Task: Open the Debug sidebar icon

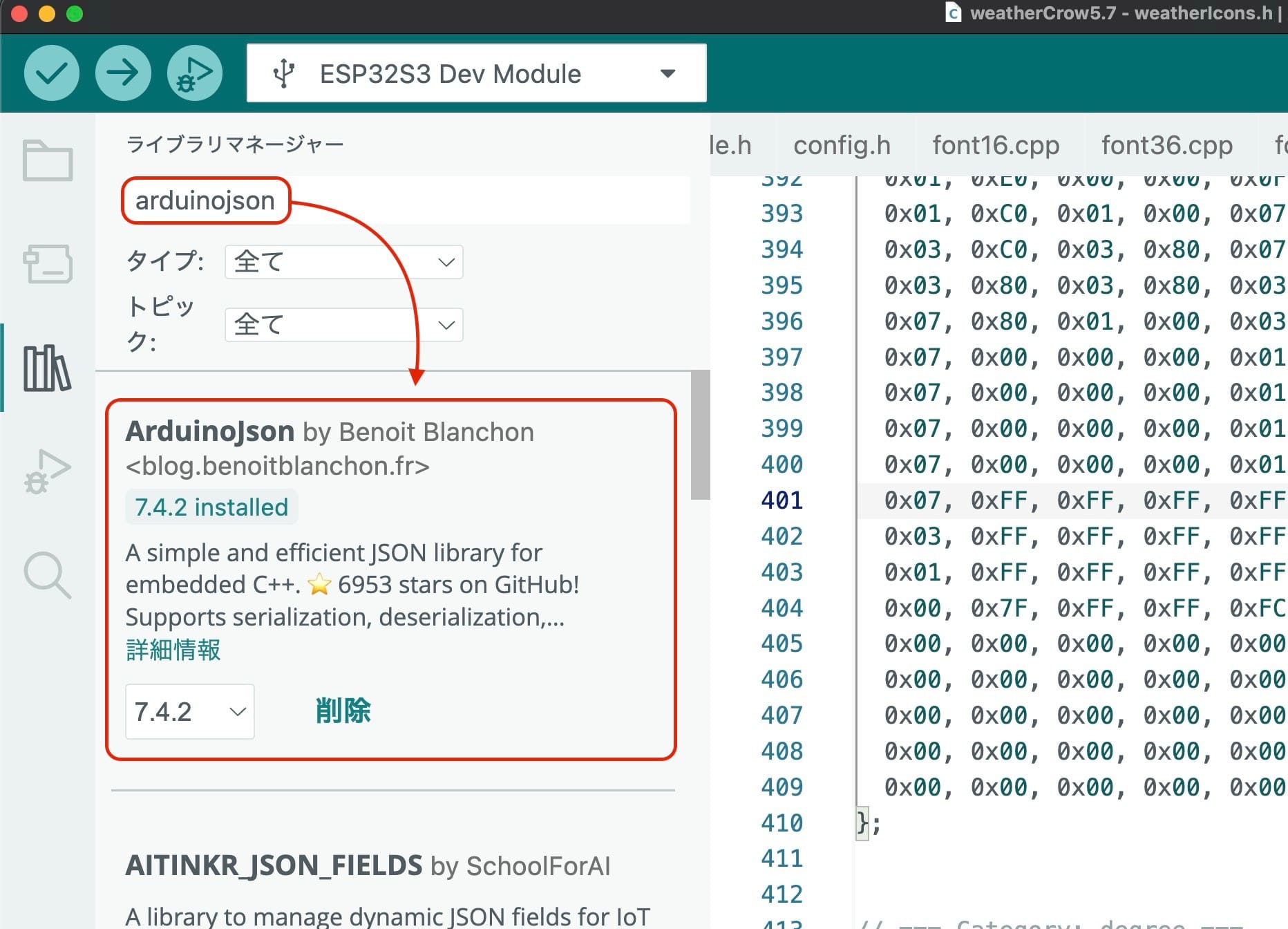Action: point(47,471)
